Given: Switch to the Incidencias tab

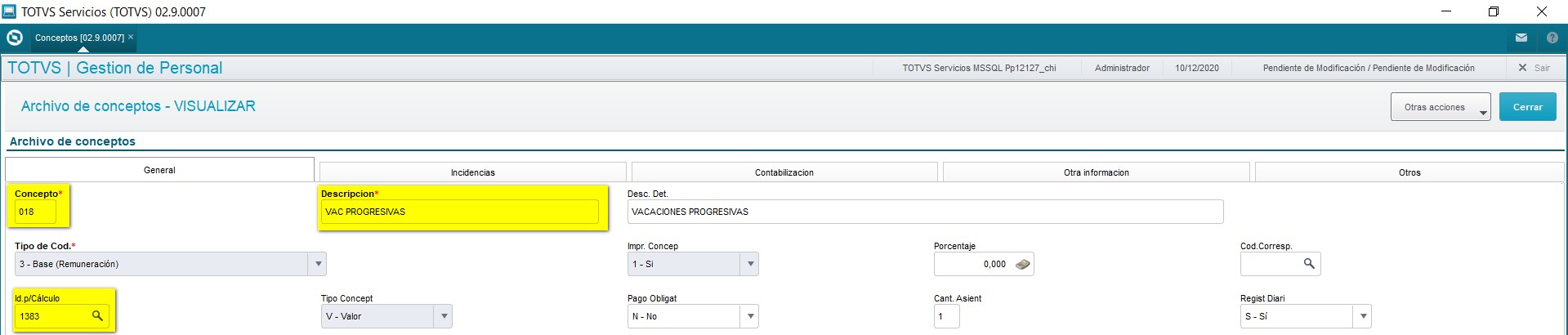Looking at the screenshot, I should (473, 172).
